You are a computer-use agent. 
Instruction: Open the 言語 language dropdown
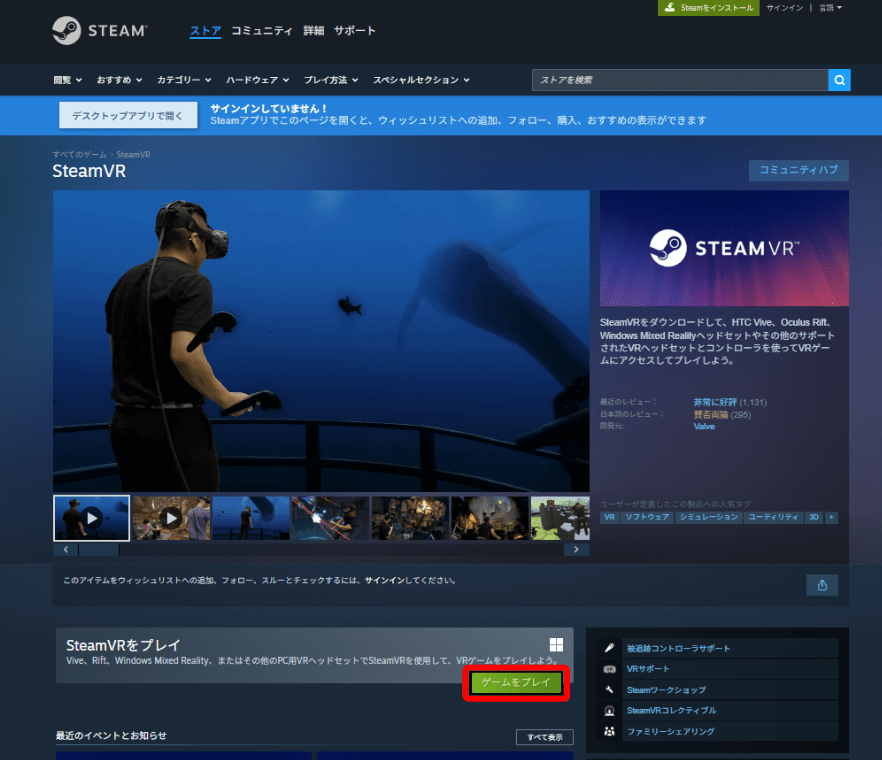coord(830,8)
